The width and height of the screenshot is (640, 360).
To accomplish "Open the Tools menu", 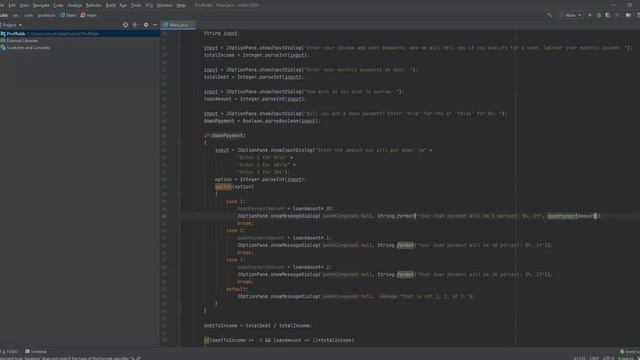I will (136, 5).
